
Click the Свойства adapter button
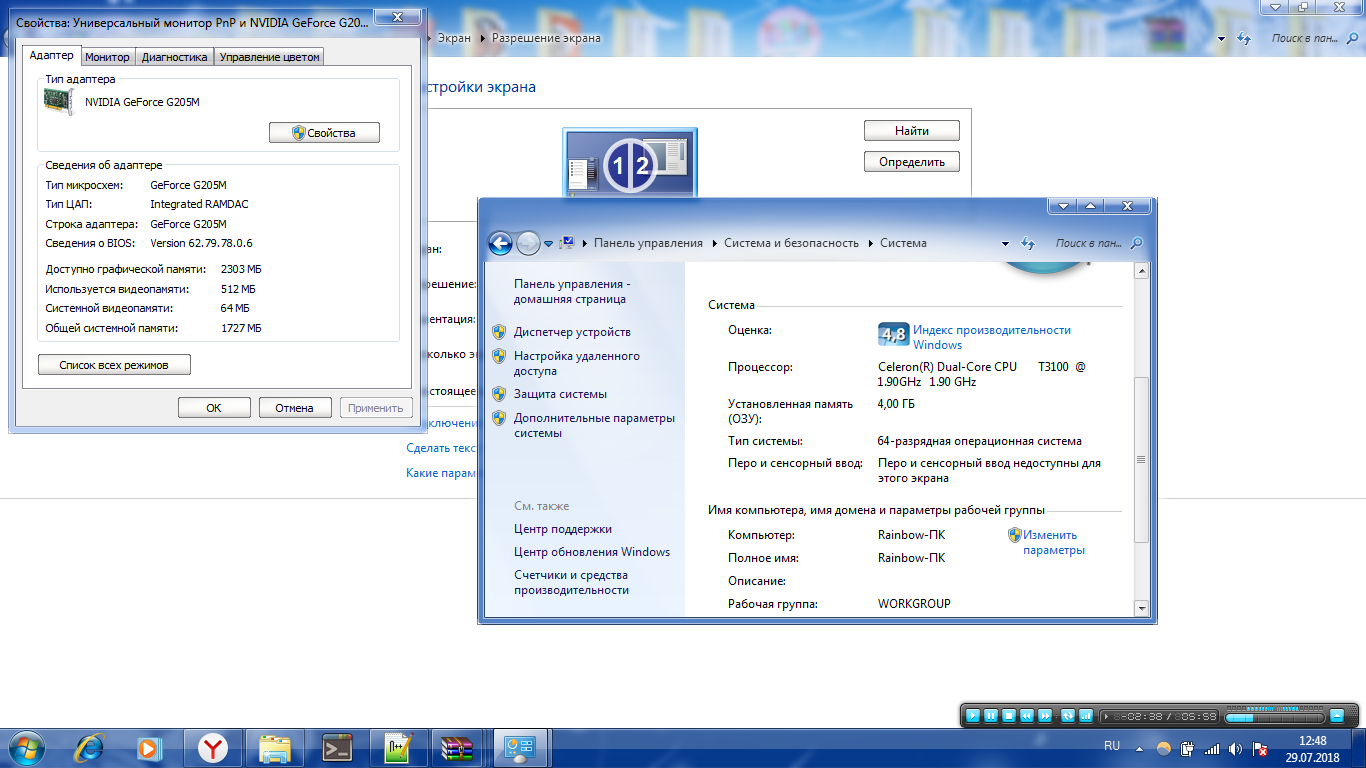click(x=325, y=133)
